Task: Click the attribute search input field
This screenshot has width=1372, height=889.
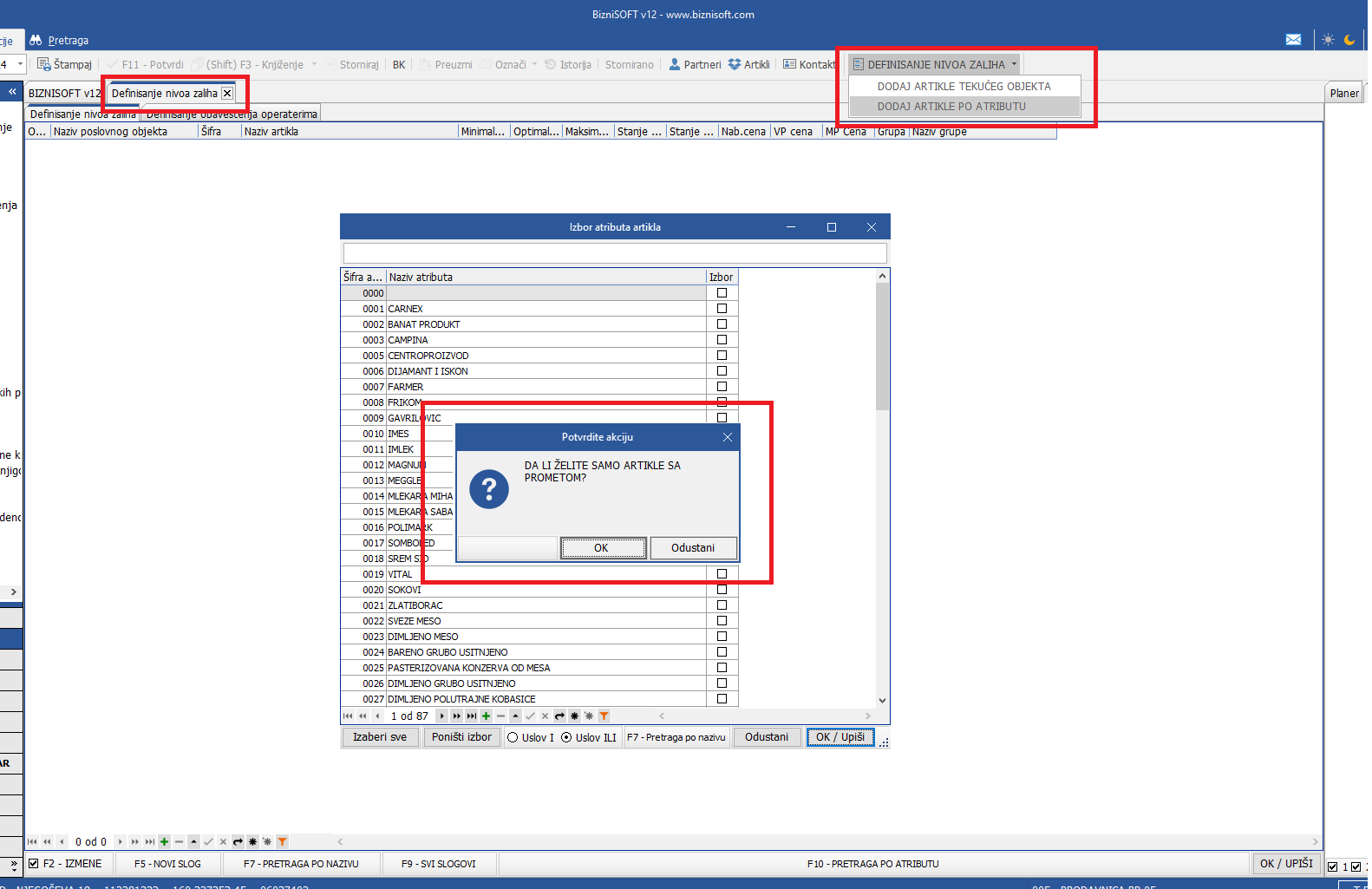Action: click(x=614, y=253)
